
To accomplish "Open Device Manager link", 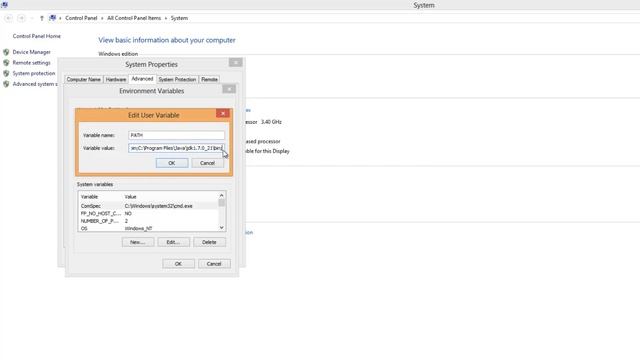I will tap(31, 52).
